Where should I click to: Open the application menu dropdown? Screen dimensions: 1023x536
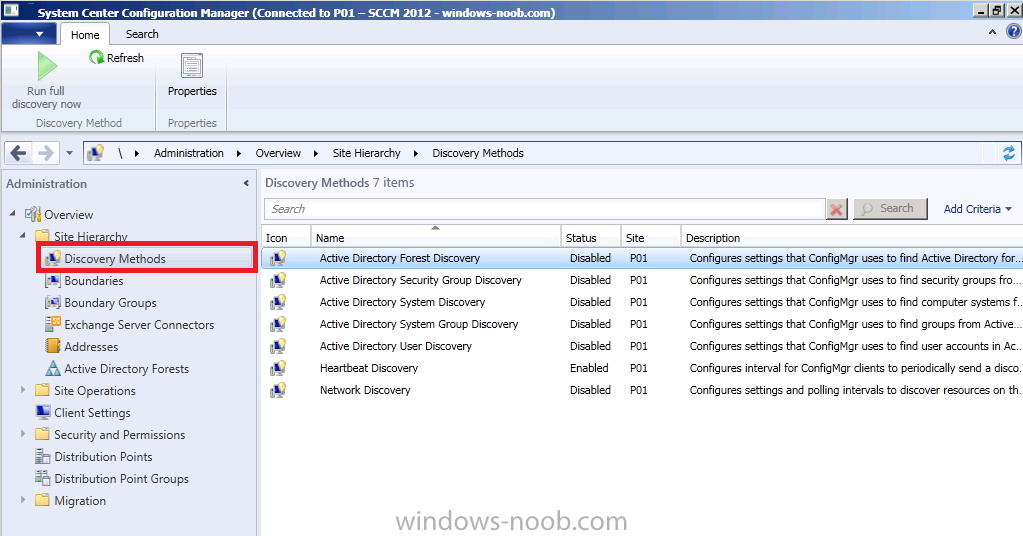click(29, 34)
